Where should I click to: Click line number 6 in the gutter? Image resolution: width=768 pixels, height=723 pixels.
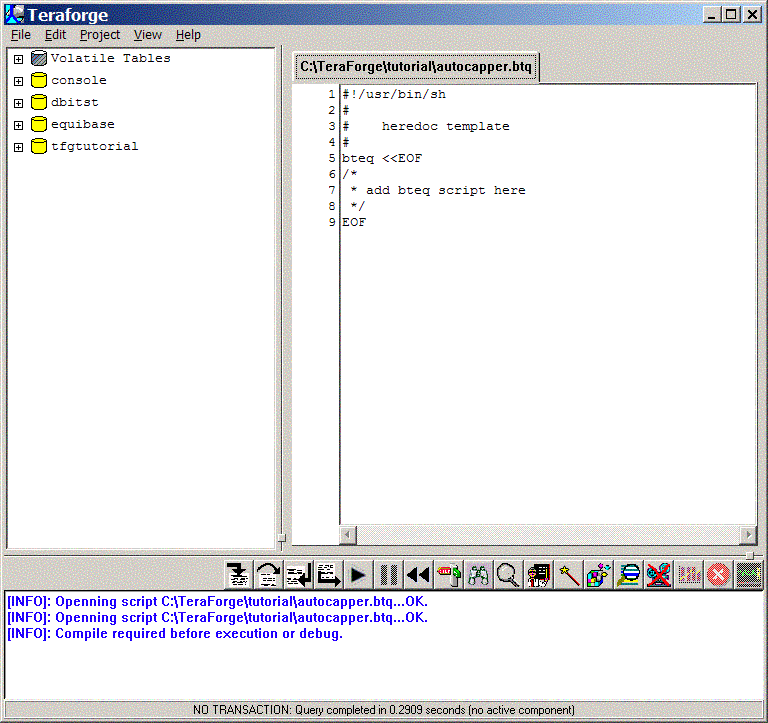coord(332,174)
